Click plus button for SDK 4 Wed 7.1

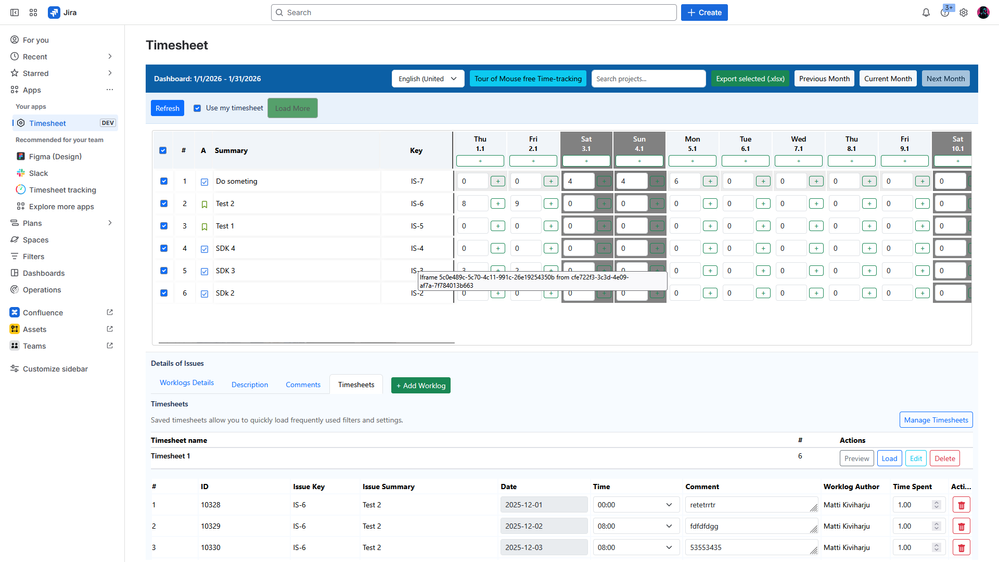tap(816, 248)
